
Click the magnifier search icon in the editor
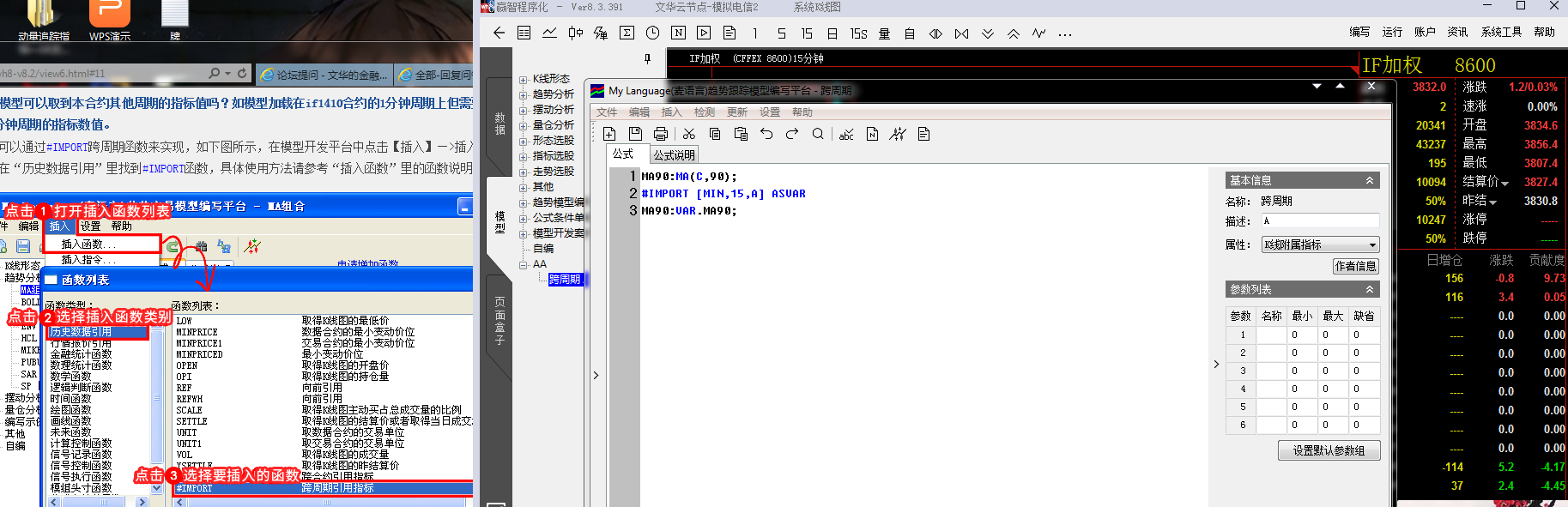(x=818, y=134)
